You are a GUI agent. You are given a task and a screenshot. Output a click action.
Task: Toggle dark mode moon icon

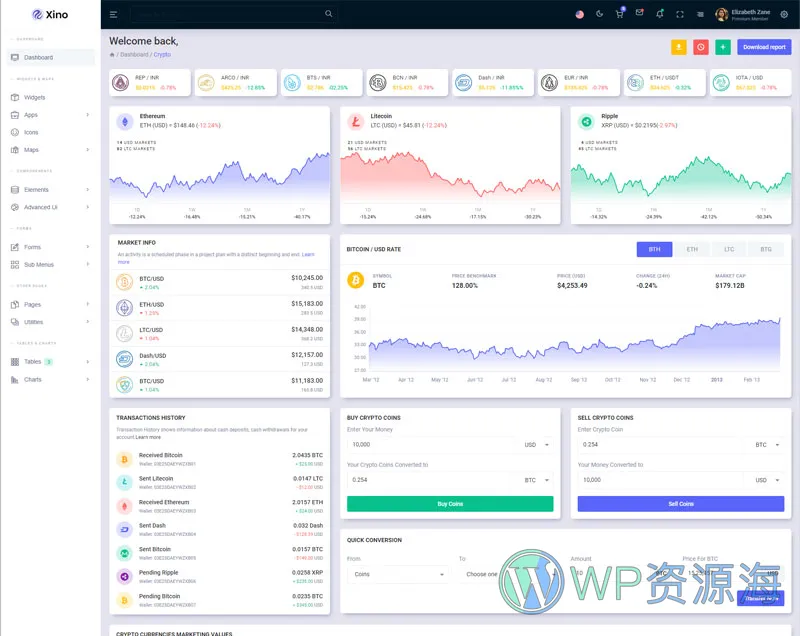click(600, 14)
